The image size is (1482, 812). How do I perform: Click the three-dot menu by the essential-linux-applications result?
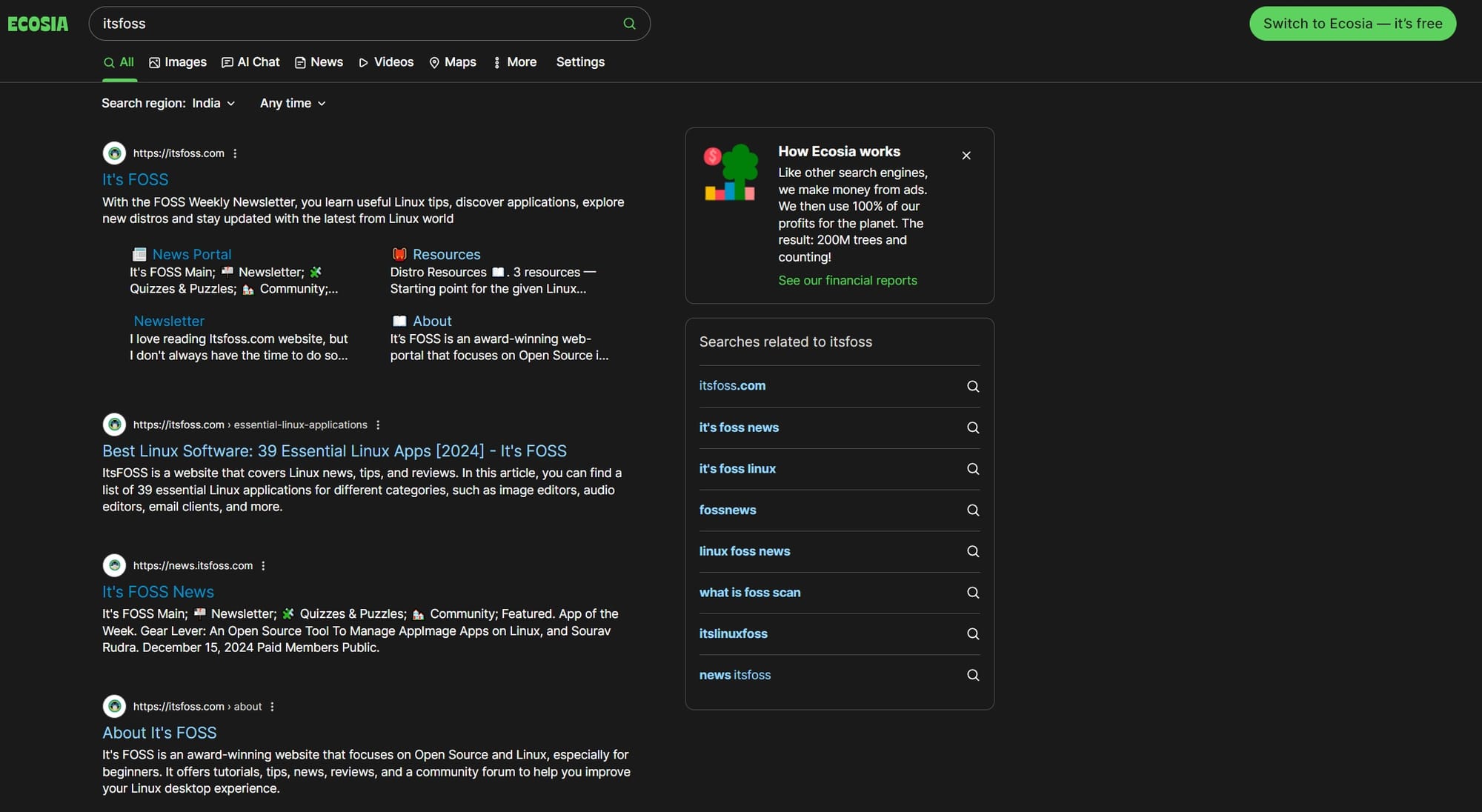pos(378,425)
